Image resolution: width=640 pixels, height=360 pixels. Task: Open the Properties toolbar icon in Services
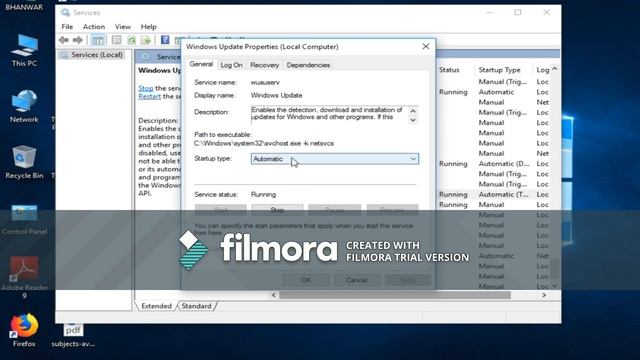tap(117, 40)
